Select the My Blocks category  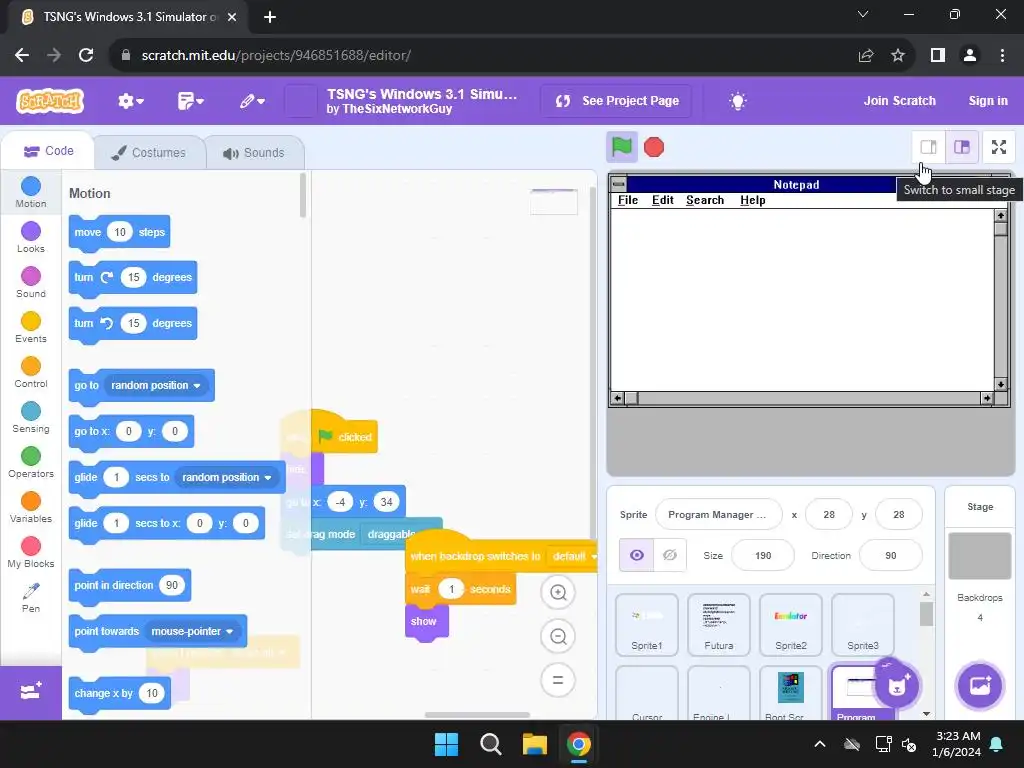31,553
